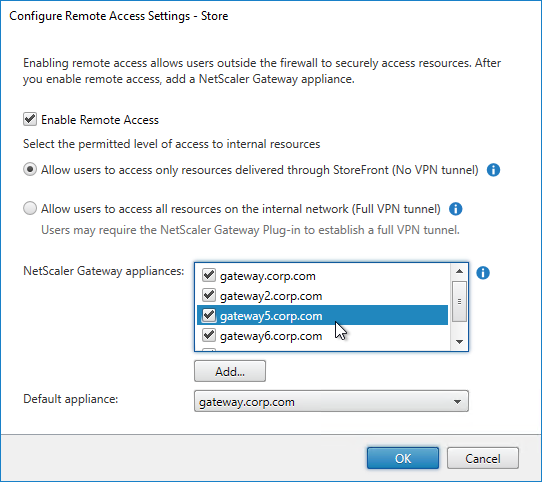Select Full VPN tunnel radio button
542x482 pixels.
click(x=30, y=209)
